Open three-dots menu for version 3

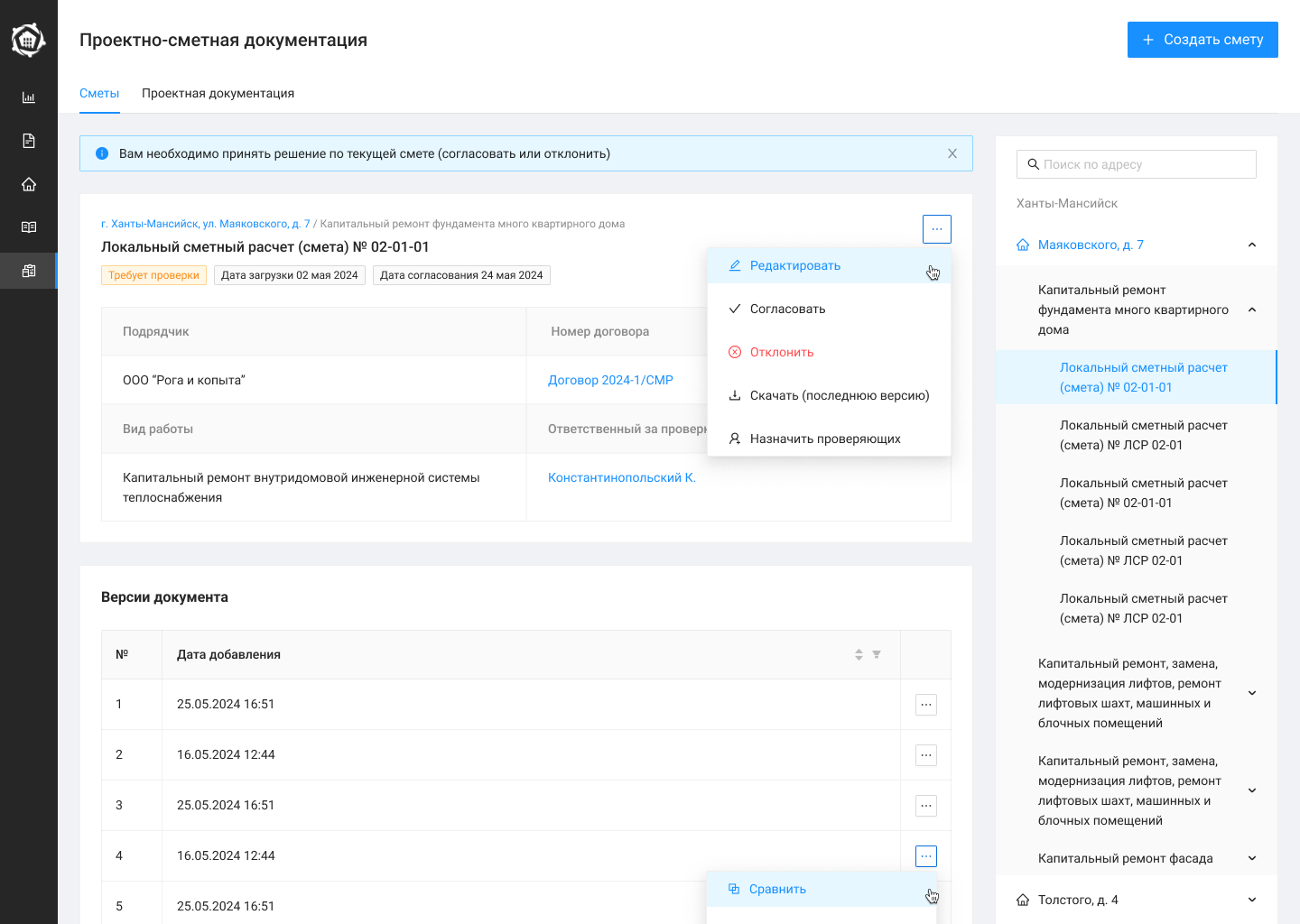[x=925, y=806]
